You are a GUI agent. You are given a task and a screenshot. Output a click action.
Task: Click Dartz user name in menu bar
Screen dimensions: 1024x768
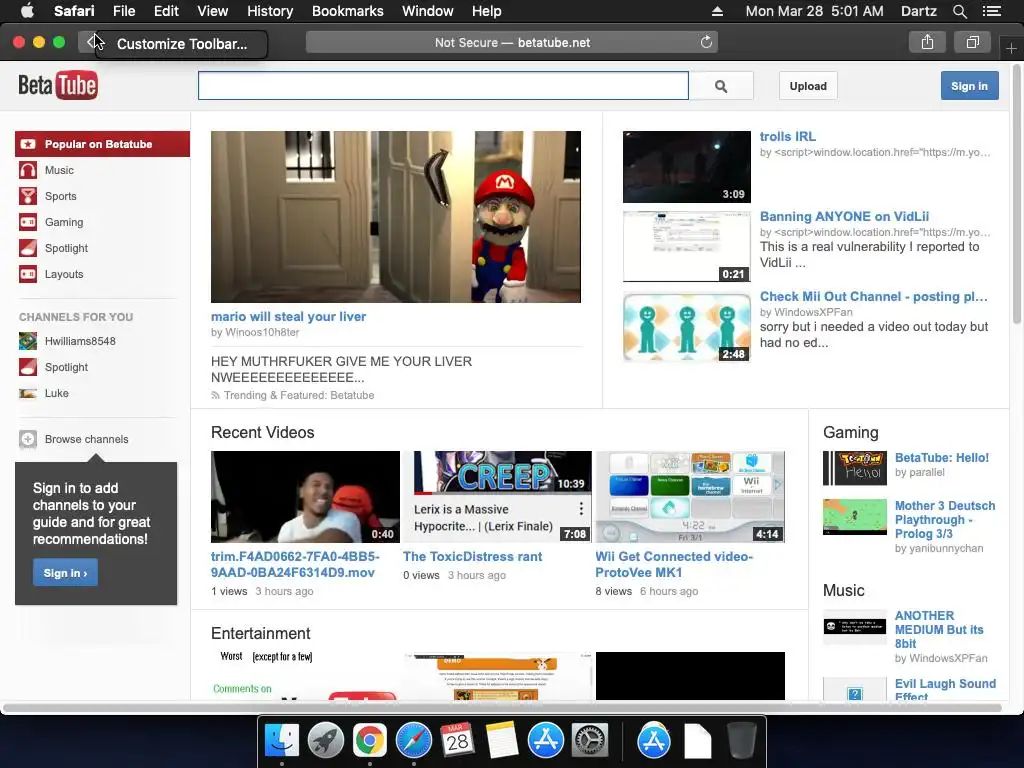[918, 11]
